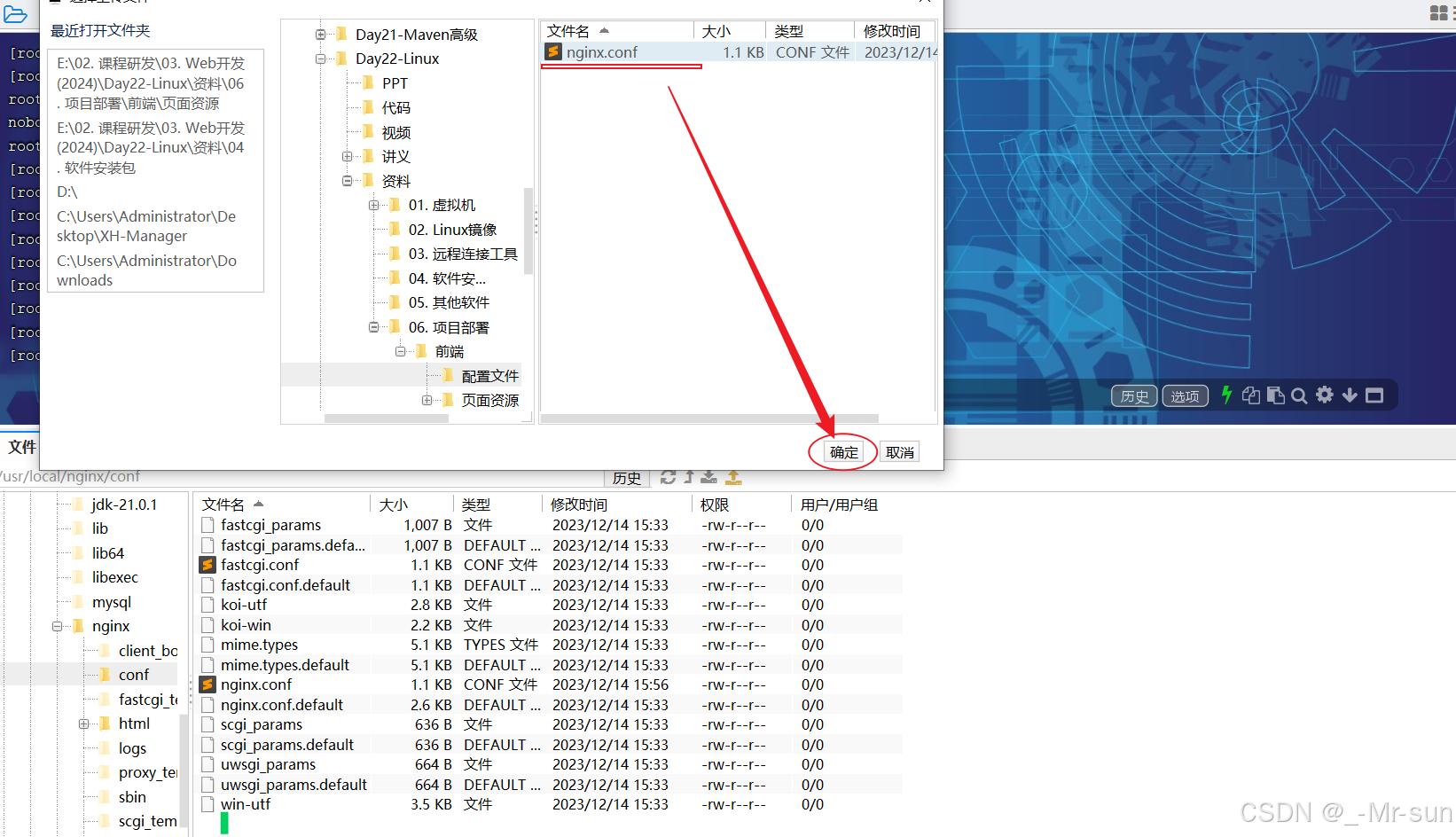Select the 配置文件 folder in dialog tree
The height and width of the screenshot is (837, 1456).
click(489, 376)
